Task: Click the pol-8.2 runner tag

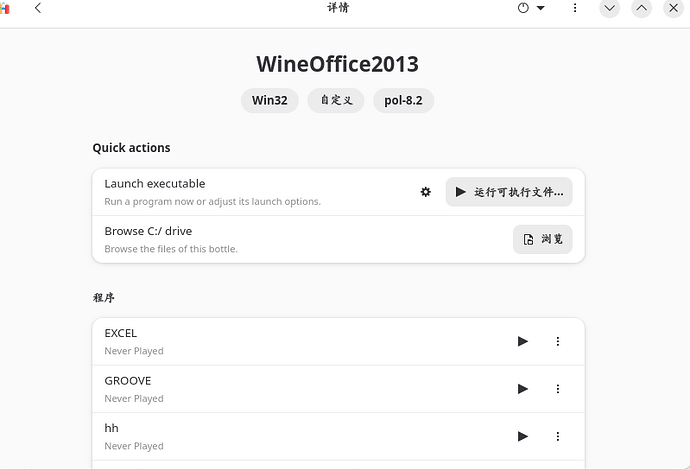Action: [x=403, y=100]
